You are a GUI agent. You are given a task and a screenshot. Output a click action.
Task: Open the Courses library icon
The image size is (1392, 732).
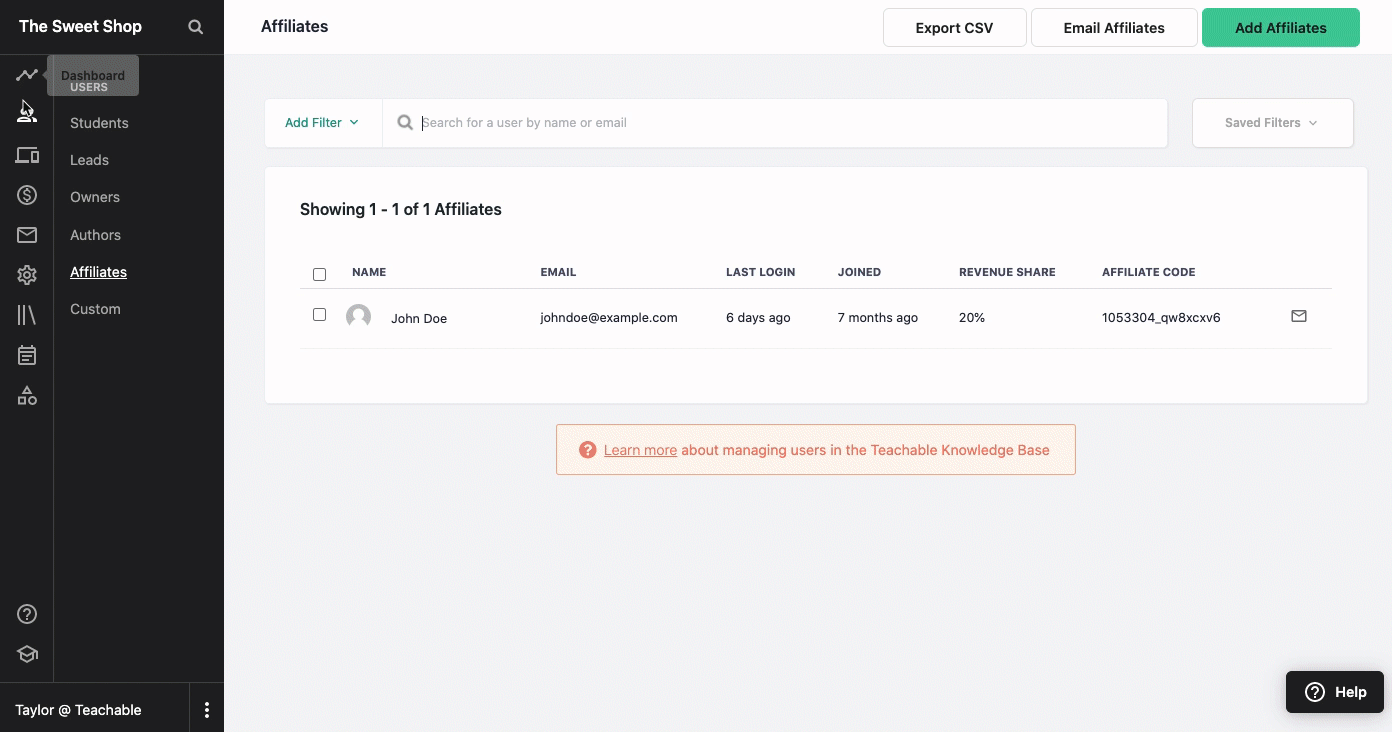pos(27,315)
